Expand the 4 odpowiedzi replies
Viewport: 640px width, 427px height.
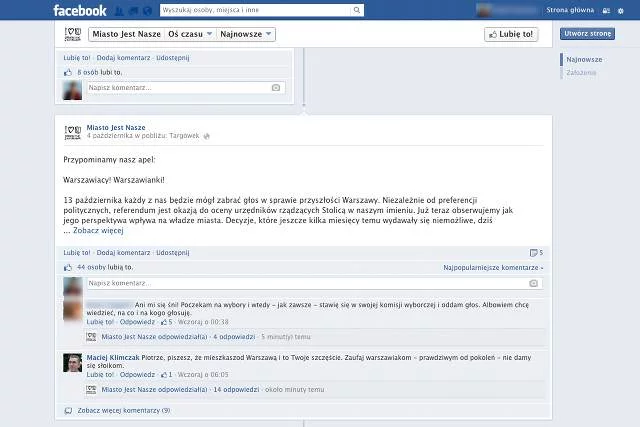(234, 337)
